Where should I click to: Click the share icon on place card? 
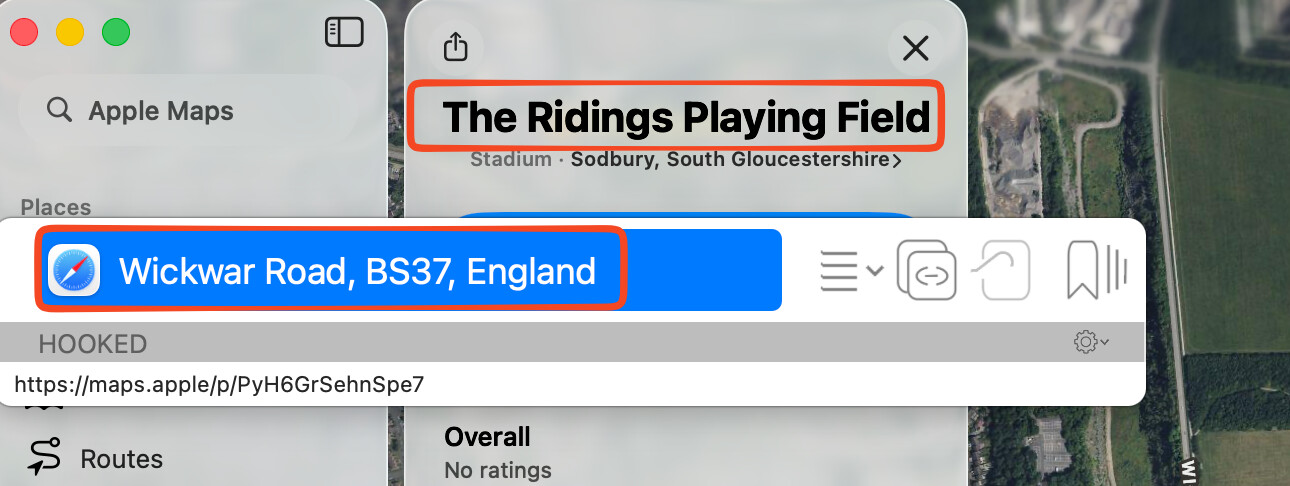point(455,47)
